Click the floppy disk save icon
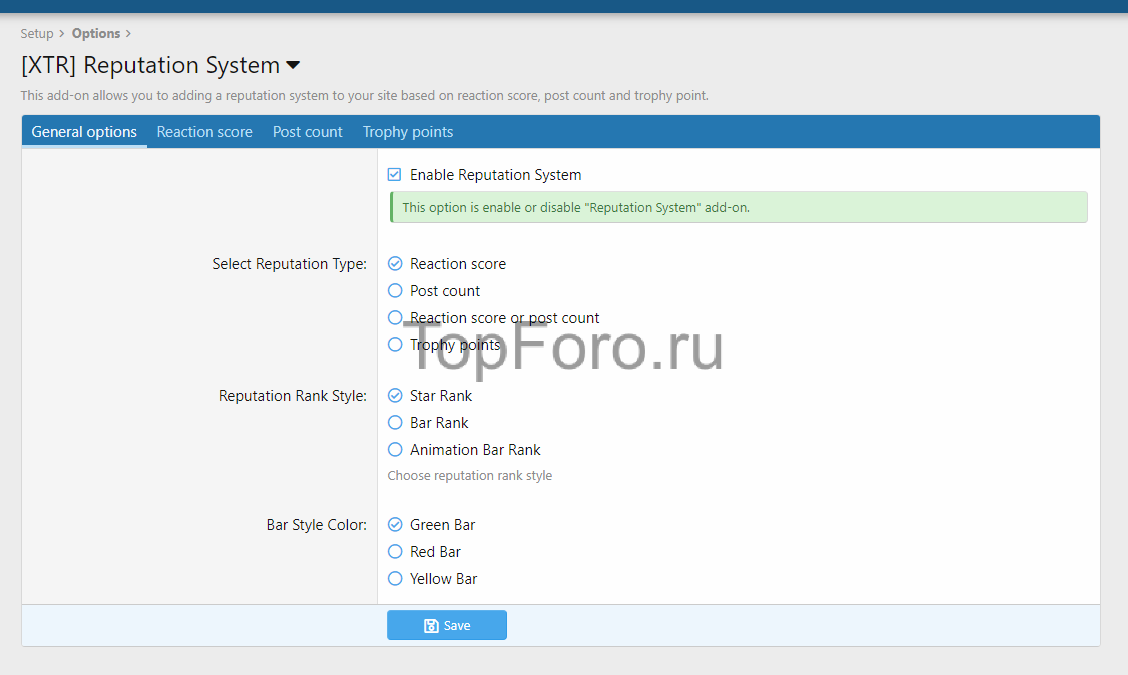 point(431,626)
